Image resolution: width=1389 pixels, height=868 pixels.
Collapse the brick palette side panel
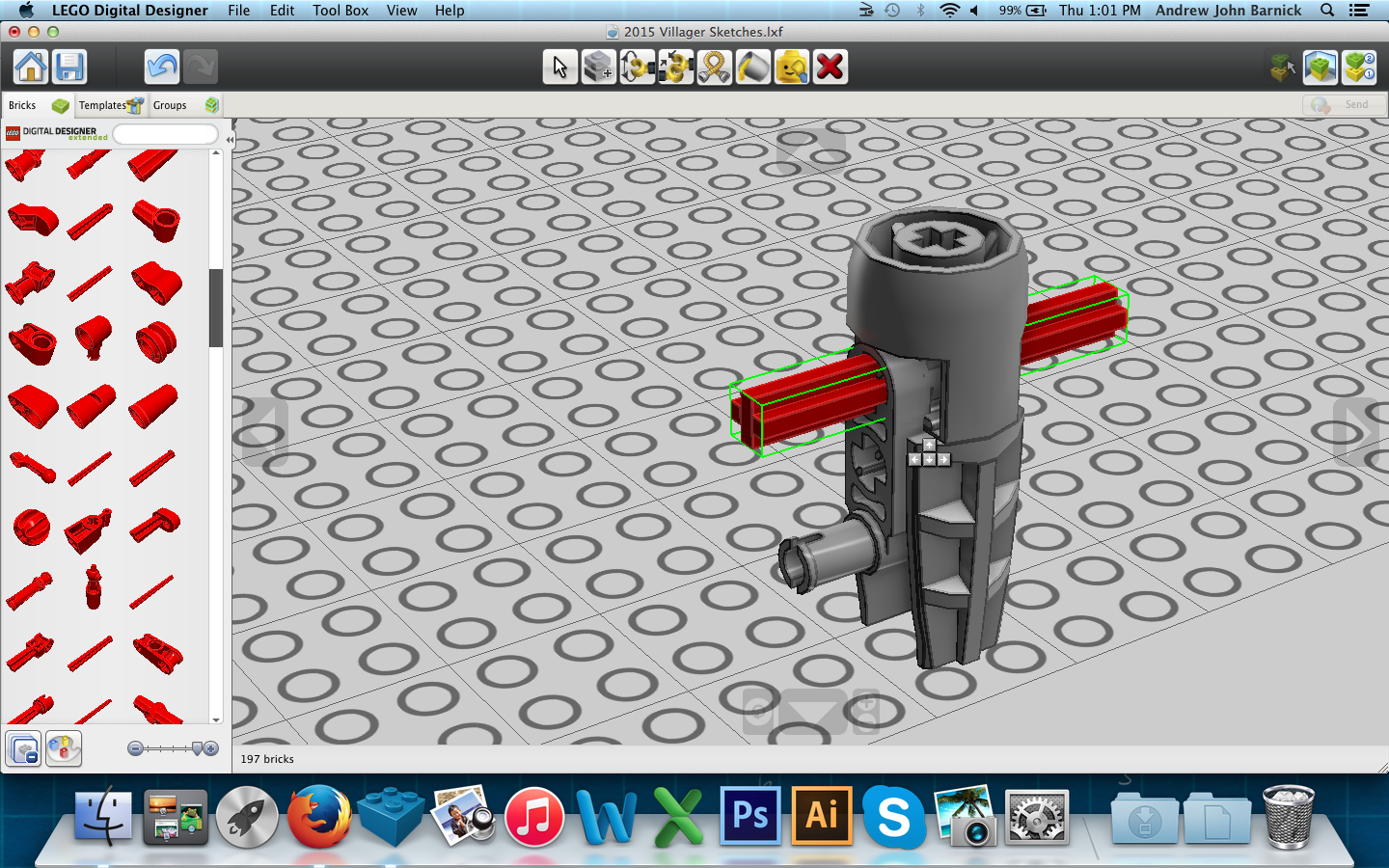(x=230, y=140)
